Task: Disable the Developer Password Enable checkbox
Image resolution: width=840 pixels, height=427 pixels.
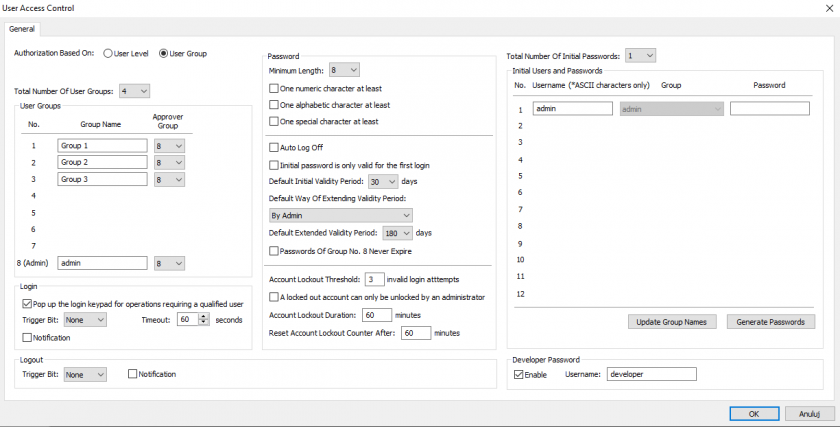Action: tap(518, 374)
